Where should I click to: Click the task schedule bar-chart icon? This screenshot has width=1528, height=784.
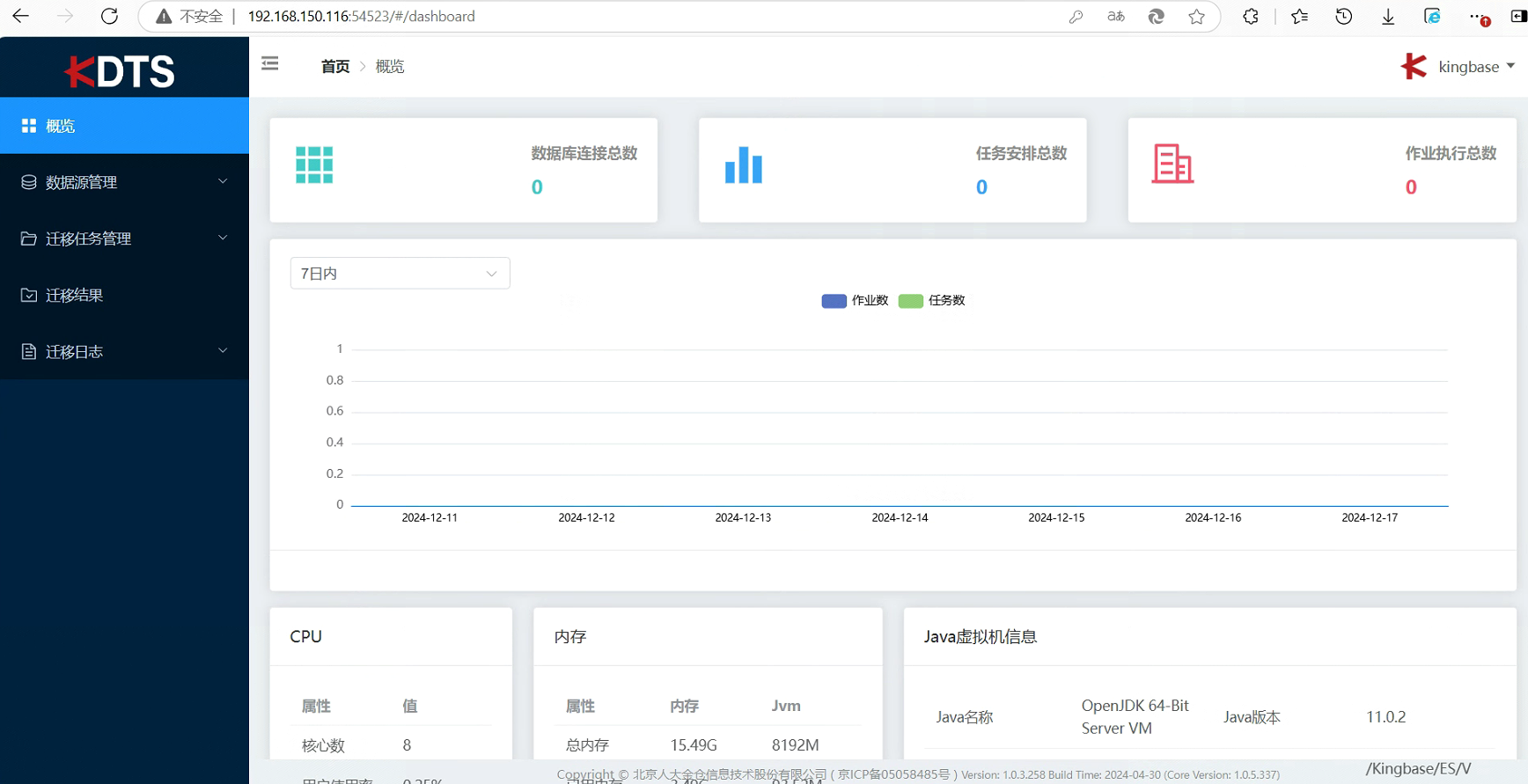(x=744, y=165)
